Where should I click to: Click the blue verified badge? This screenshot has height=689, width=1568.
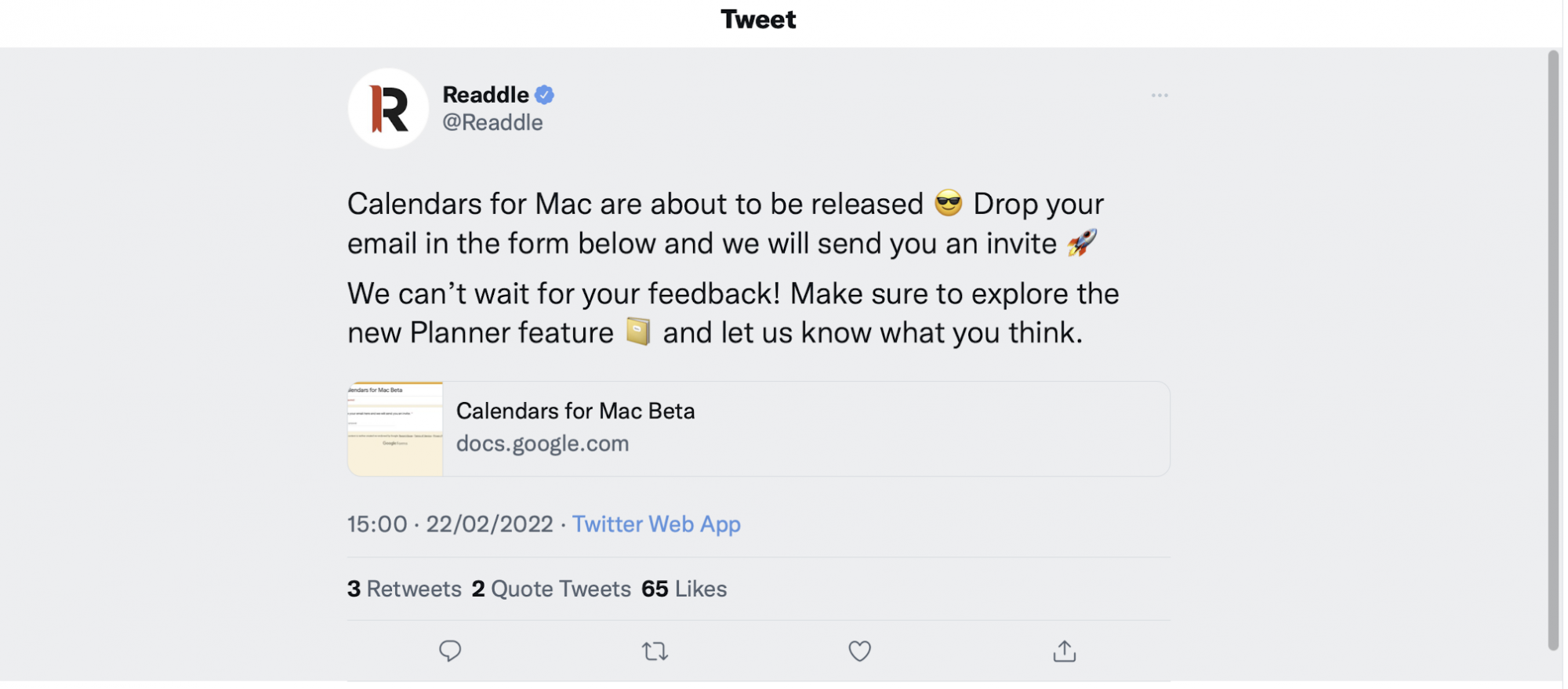tap(545, 95)
